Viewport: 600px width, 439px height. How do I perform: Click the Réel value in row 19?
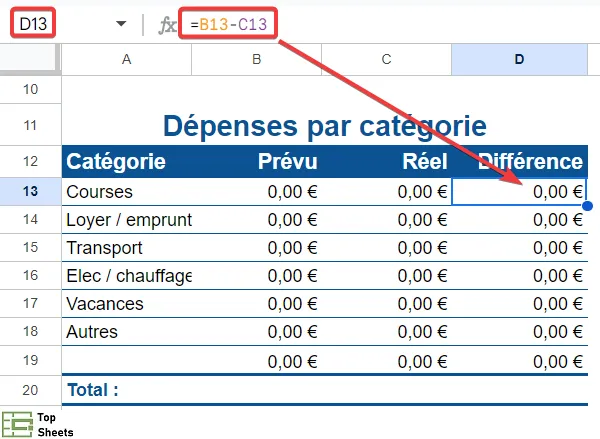[386, 361]
